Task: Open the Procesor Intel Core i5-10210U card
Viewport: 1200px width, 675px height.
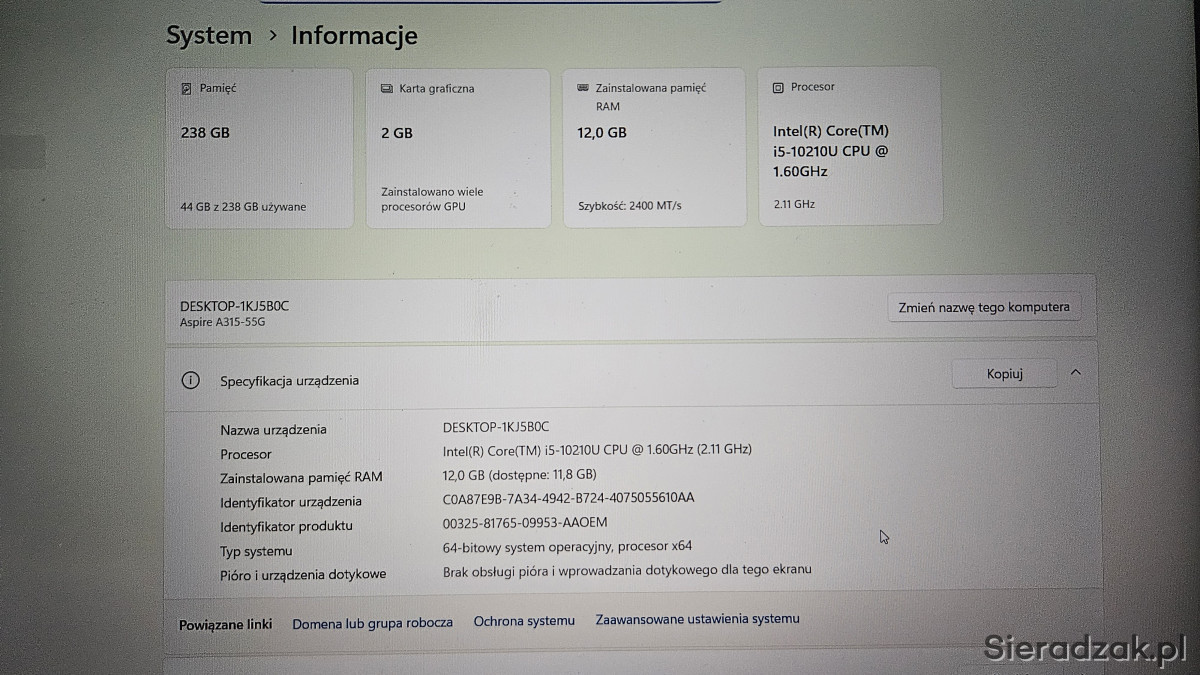Action: (x=850, y=146)
